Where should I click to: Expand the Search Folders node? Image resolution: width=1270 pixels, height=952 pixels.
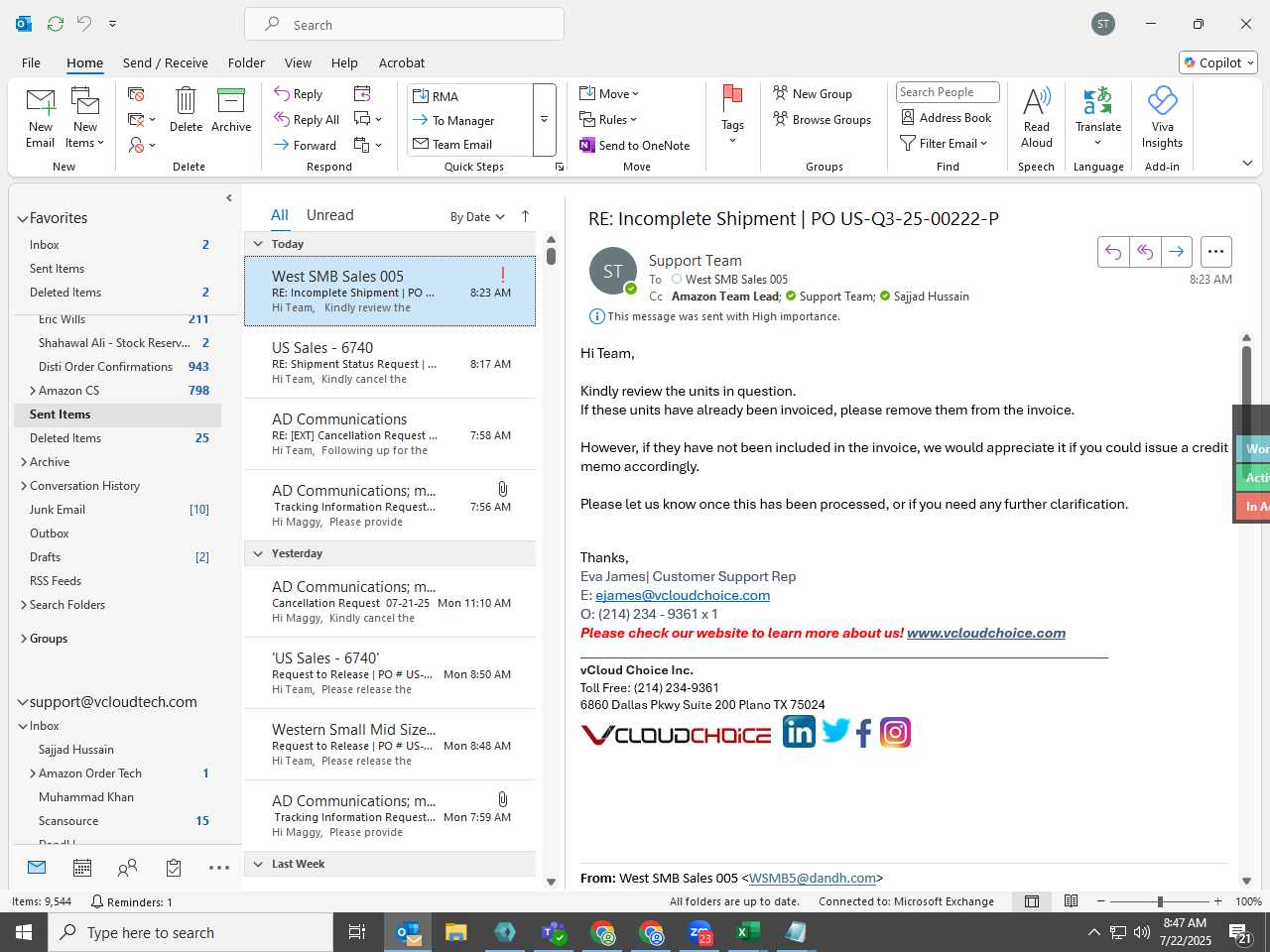(x=24, y=605)
